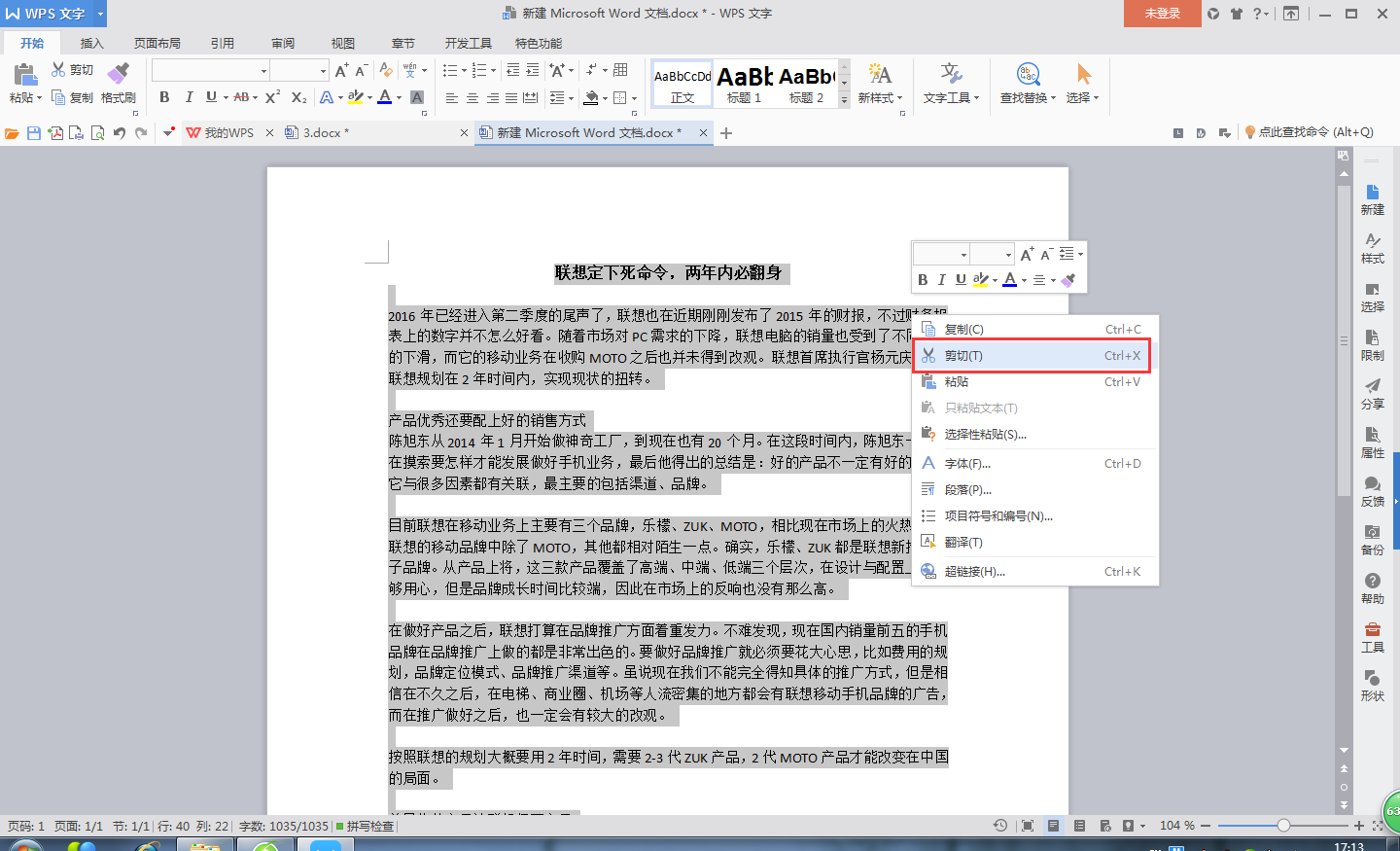Image resolution: width=1400 pixels, height=851 pixels.
Task: Open the ribbon font name combo box
Action: pyautogui.click(x=211, y=70)
